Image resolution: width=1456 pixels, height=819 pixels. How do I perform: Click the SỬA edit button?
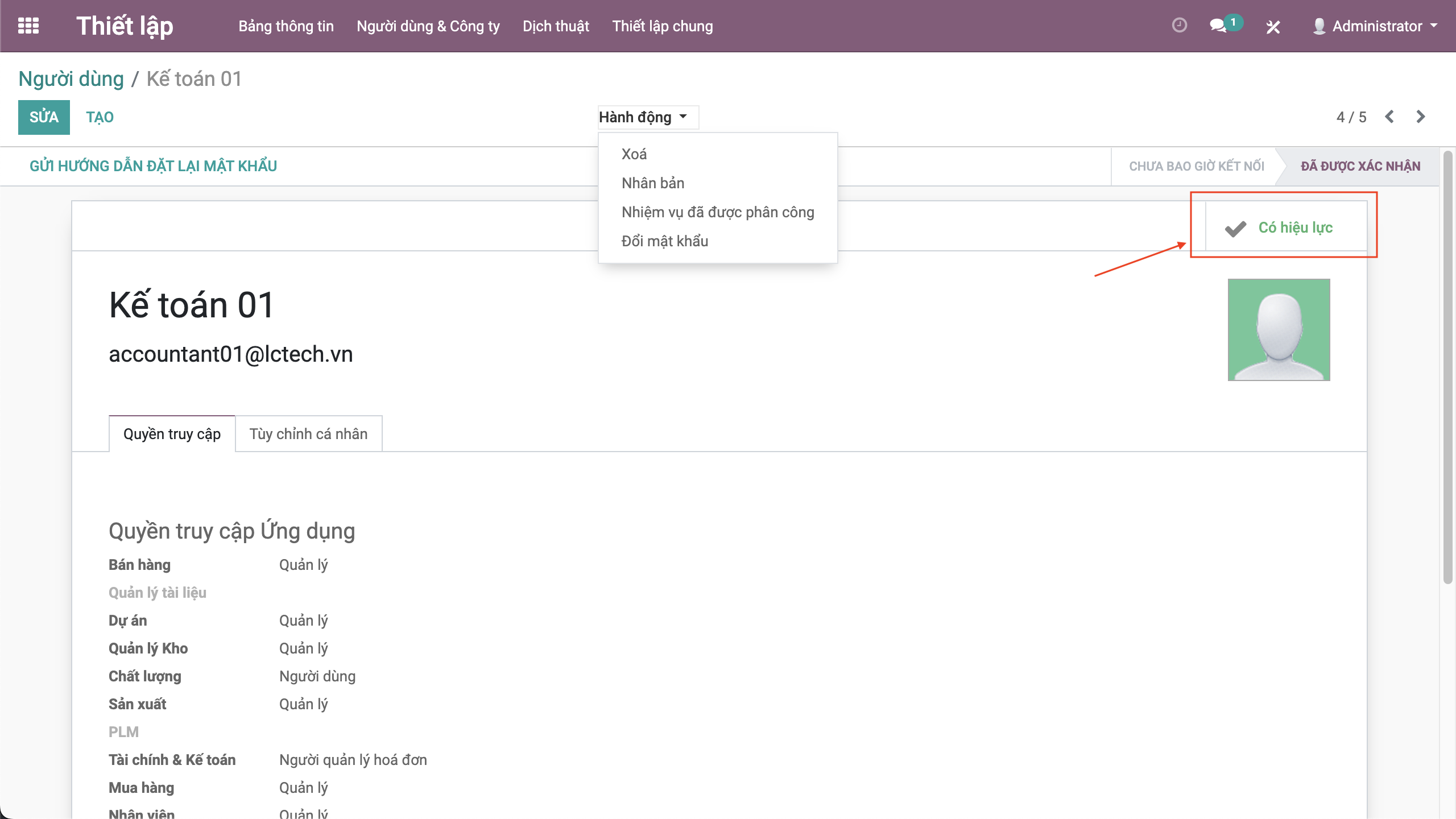(x=44, y=117)
